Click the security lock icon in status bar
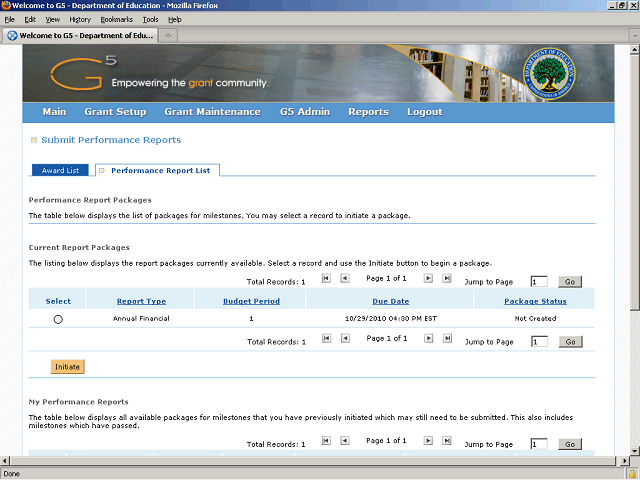 tap(632, 474)
